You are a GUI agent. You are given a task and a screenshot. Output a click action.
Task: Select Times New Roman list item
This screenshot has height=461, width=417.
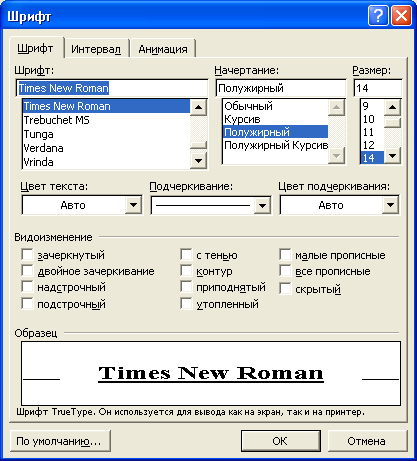point(106,106)
